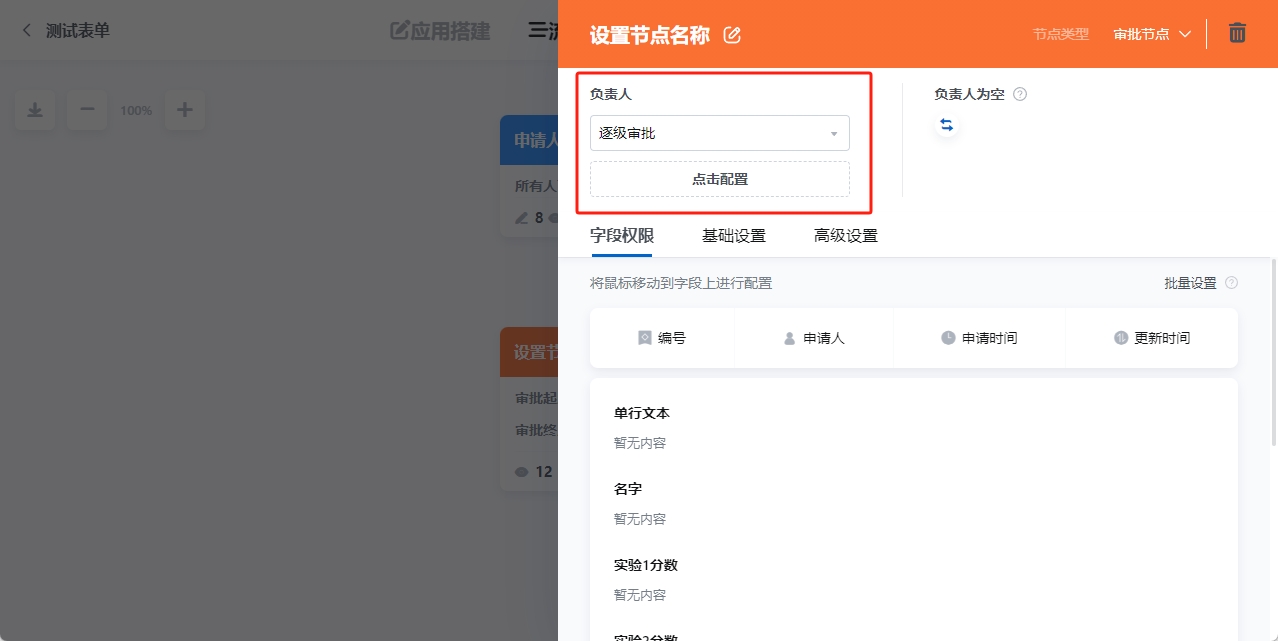The width and height of the screenshot is (1278, 641).
Task: Click the help icon next to 批量设置
Action: point(1232,283)
